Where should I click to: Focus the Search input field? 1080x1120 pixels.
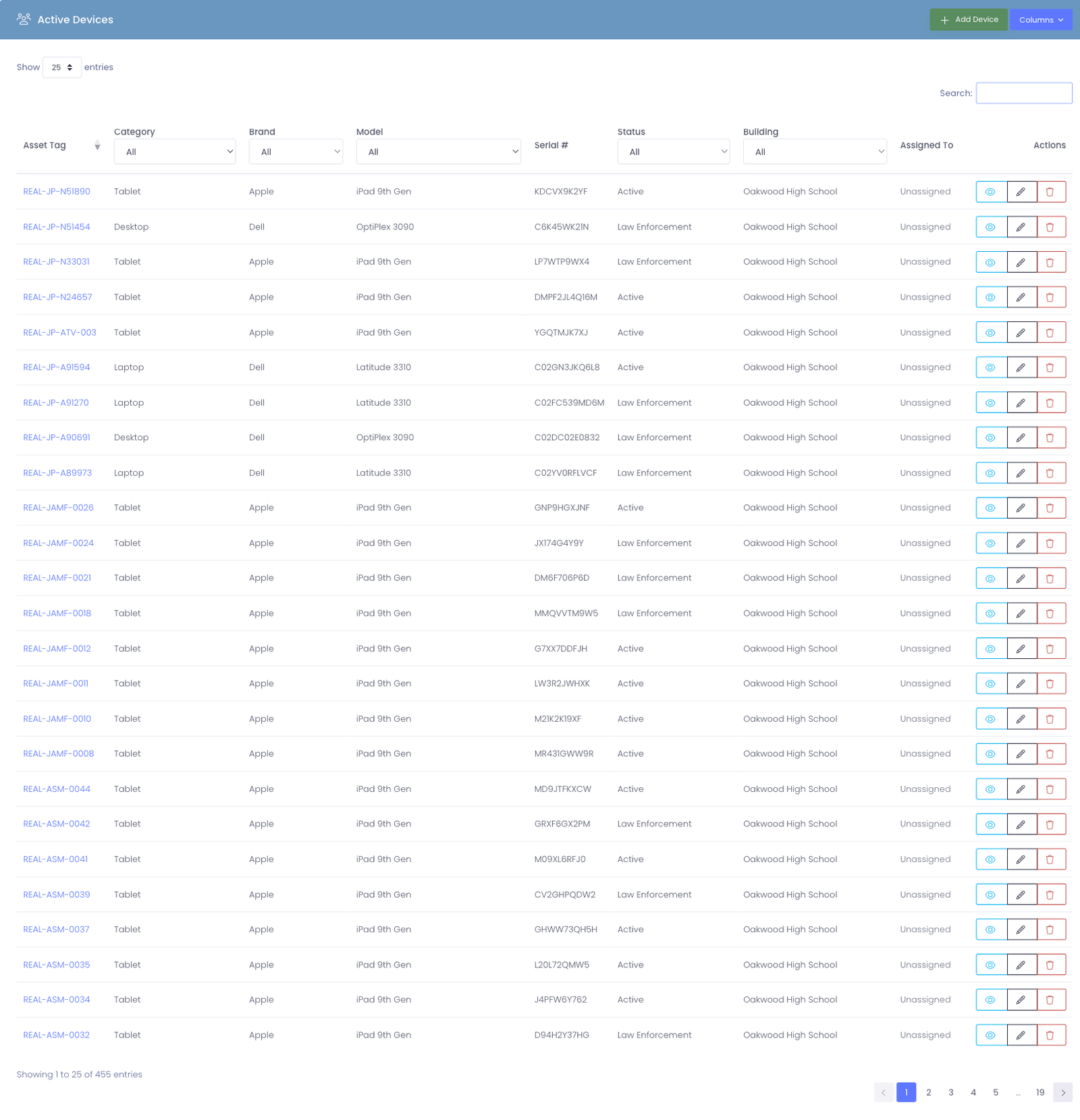pyautogui.click(x=1024, y=93)
